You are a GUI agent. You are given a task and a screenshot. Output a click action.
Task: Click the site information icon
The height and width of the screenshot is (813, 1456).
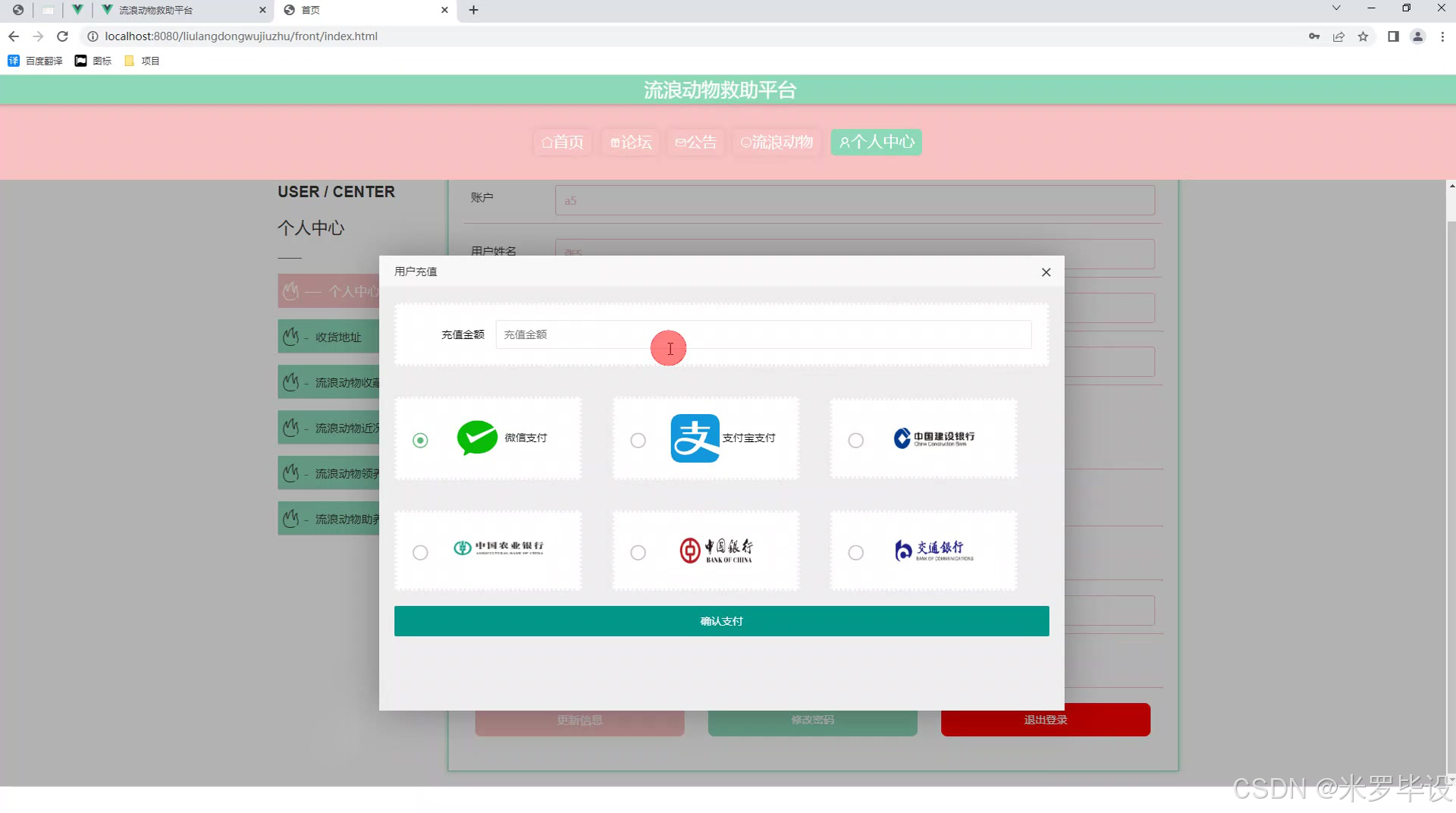93,36
